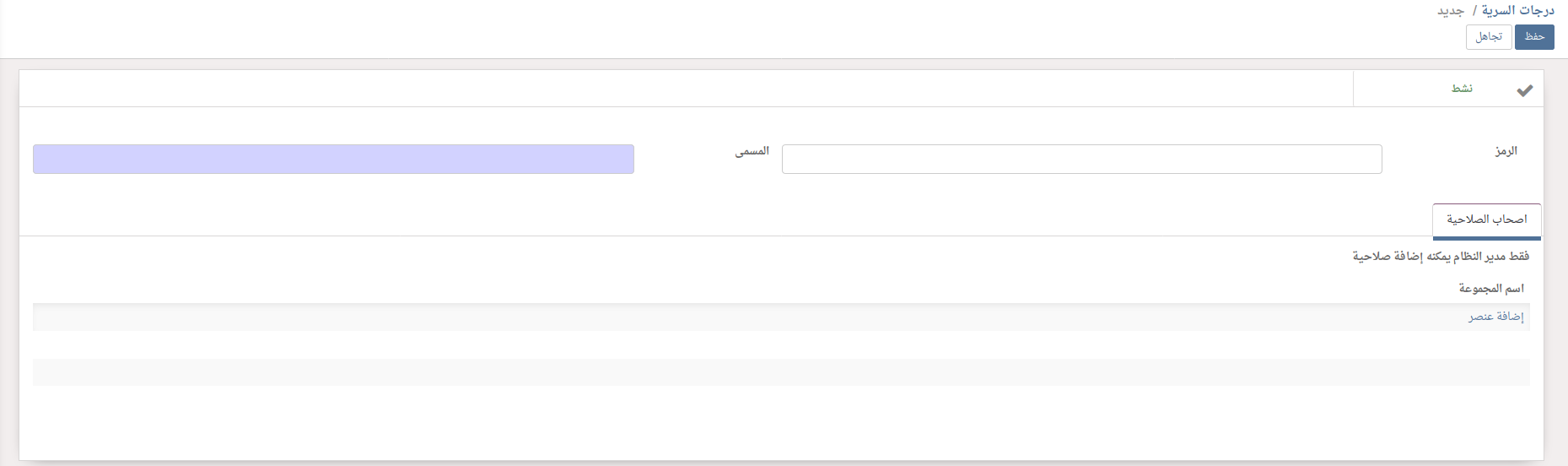This screenshot has height=466, width=1568.
Task: Open the اصحاب الصلاحية tab
Action: (x=1486, y=219)
